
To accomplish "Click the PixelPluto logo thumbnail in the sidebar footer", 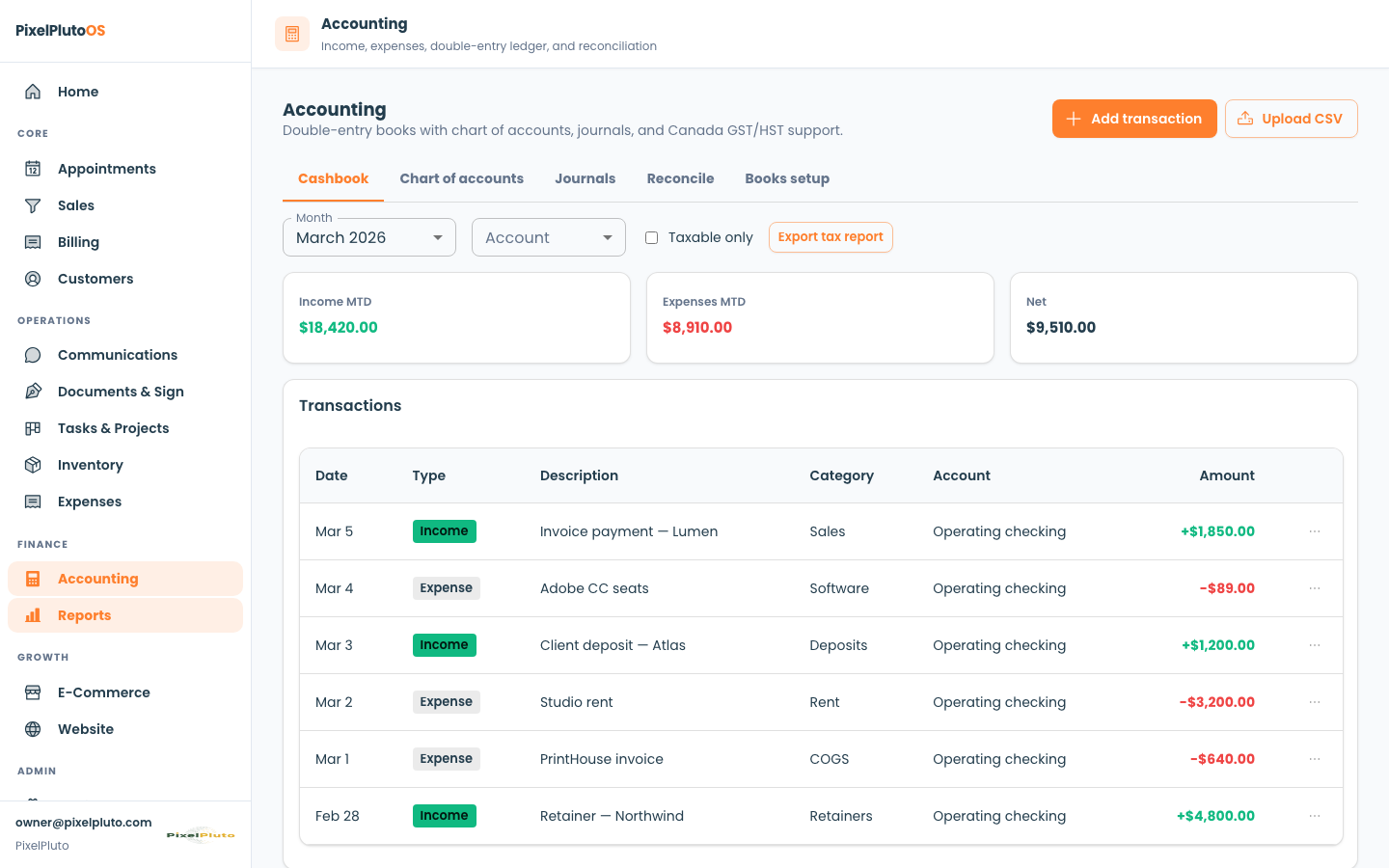I will tap(201, 834).
